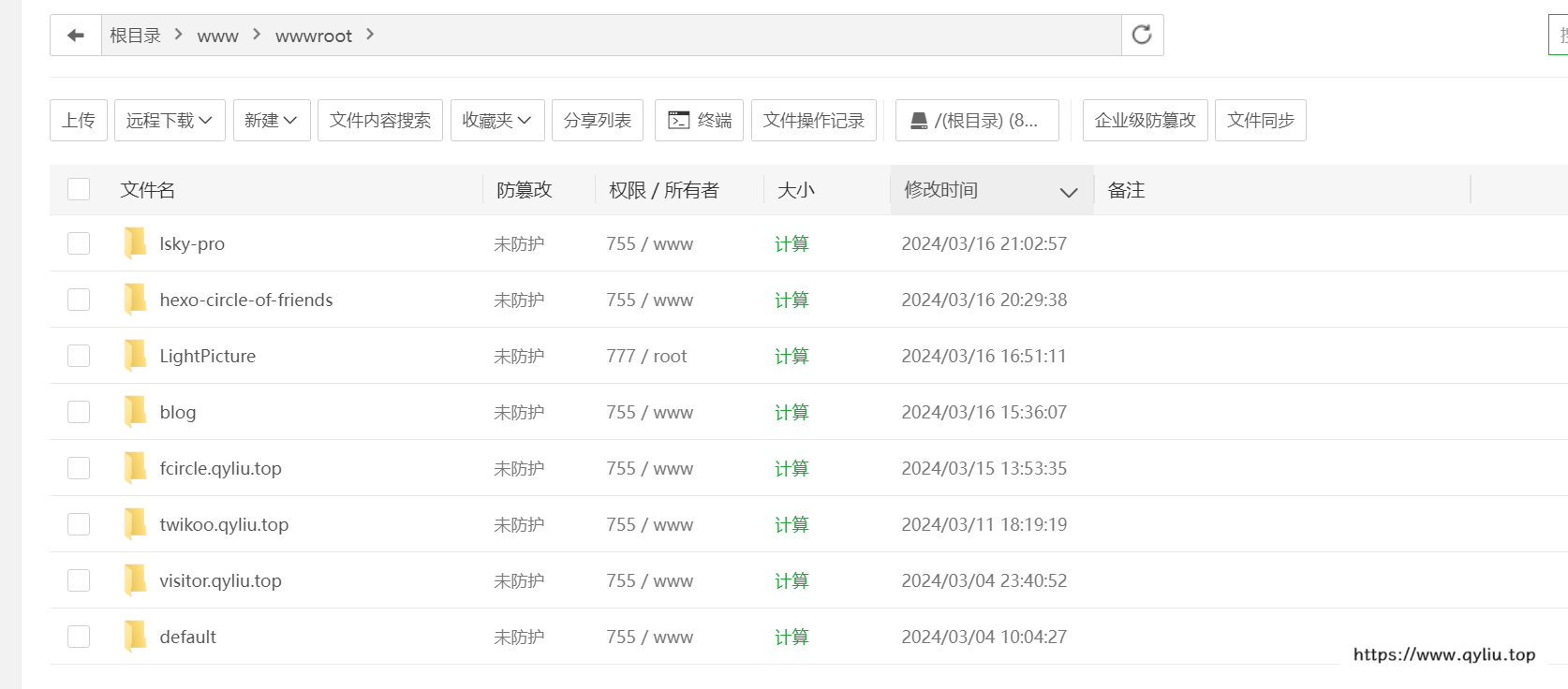The height and width of the screenshot is (689, 1568).
Task: Navigate to wwwroot in breadcrumb path
Action: coord(313,36)
